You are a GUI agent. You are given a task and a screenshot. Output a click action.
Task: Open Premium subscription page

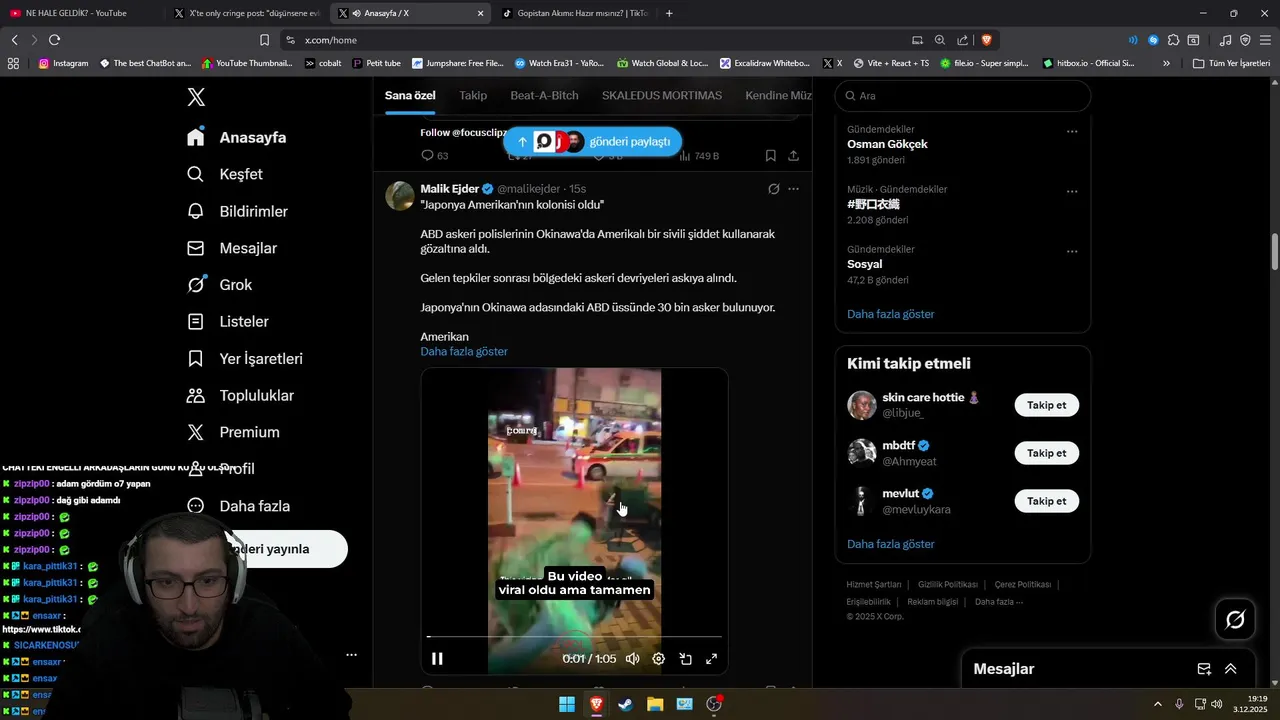pyautogui.click(x=233, y=432)
